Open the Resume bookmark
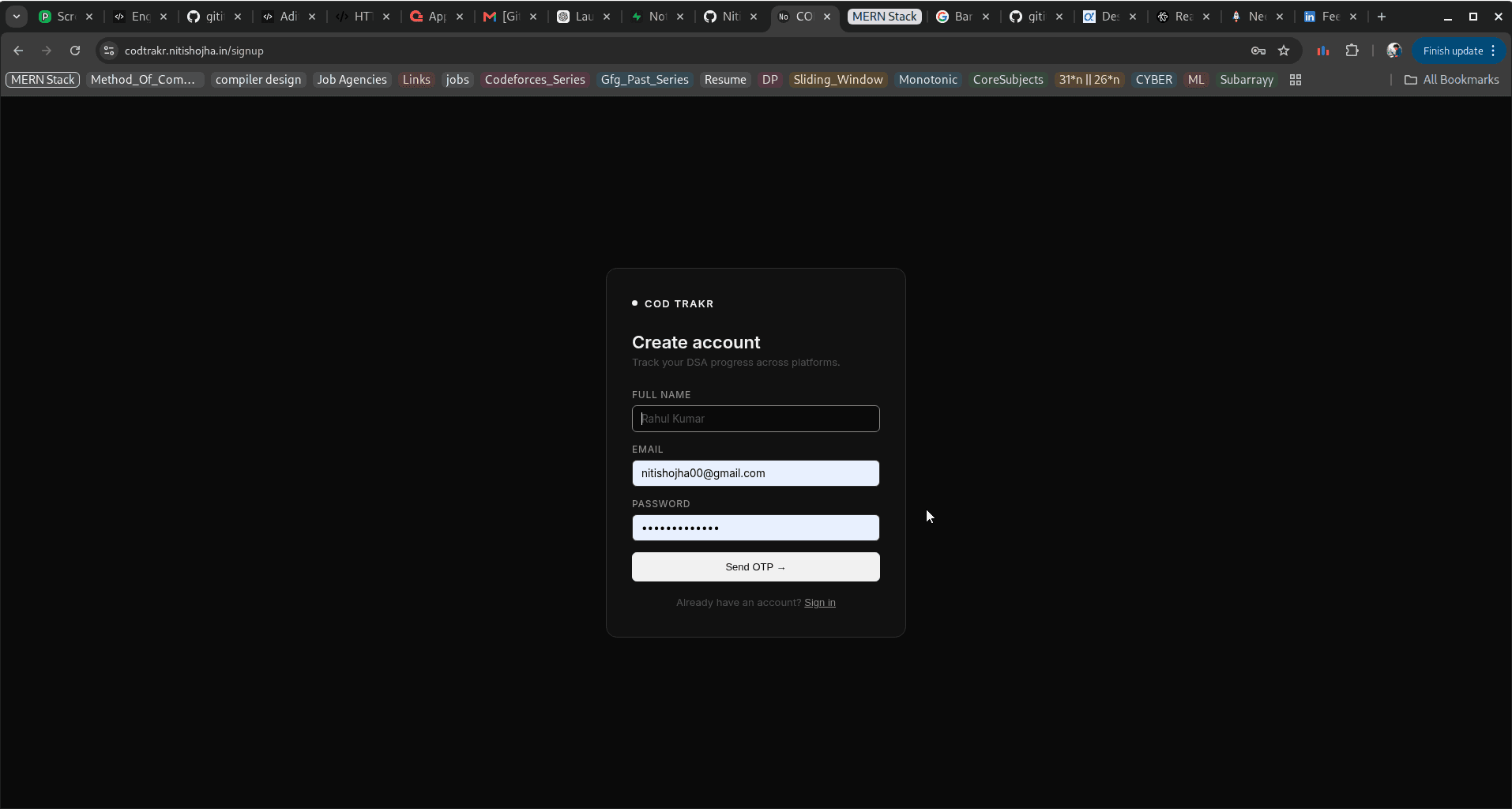This screenshot has height=809, width=1512. coord(725,80)
